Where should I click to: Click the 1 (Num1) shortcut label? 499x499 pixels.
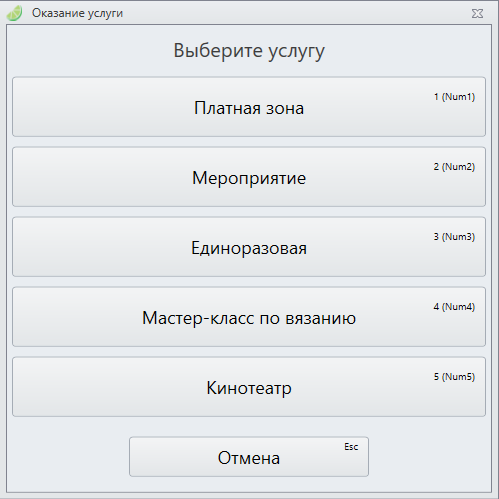pos(454,97)
